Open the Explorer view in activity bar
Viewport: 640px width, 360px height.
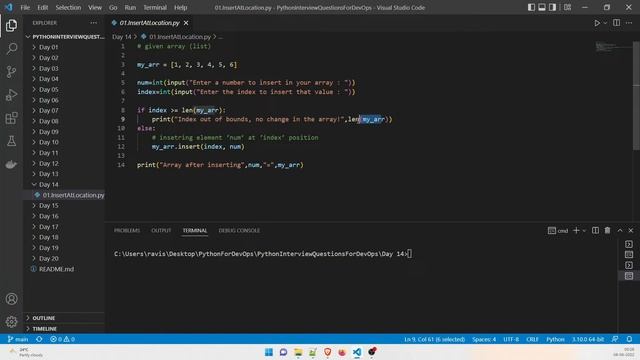11,25
